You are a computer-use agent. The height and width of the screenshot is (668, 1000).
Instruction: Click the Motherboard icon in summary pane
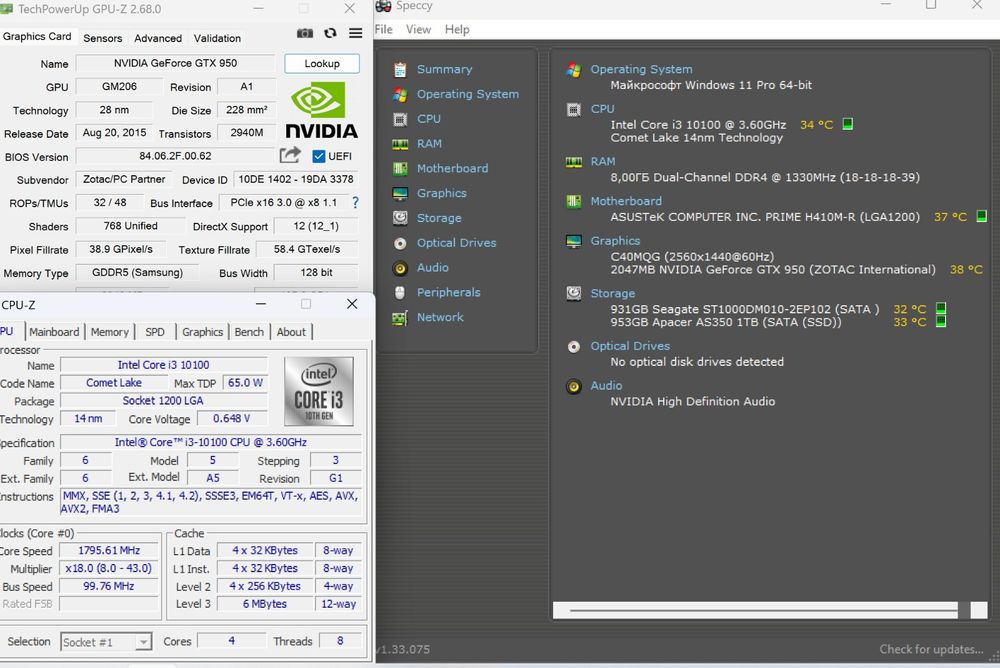coord(573,202)
